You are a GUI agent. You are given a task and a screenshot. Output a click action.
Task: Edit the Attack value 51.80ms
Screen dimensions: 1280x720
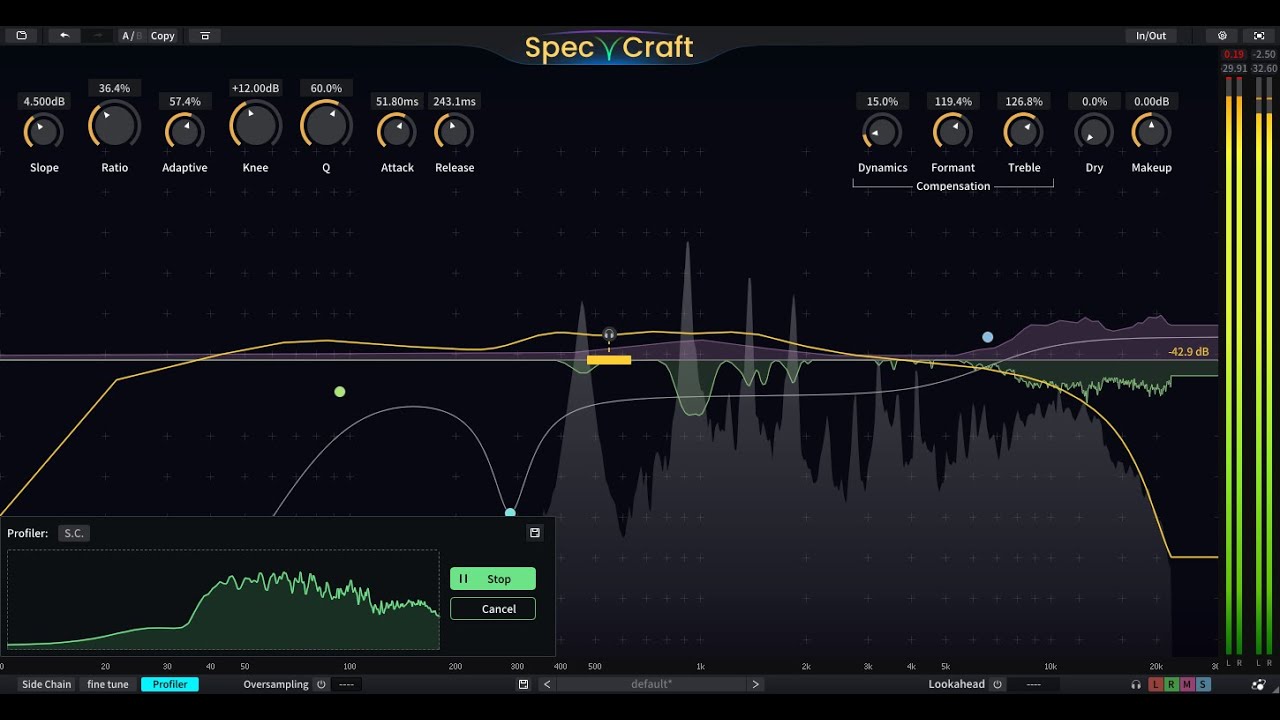click(397, 101)
